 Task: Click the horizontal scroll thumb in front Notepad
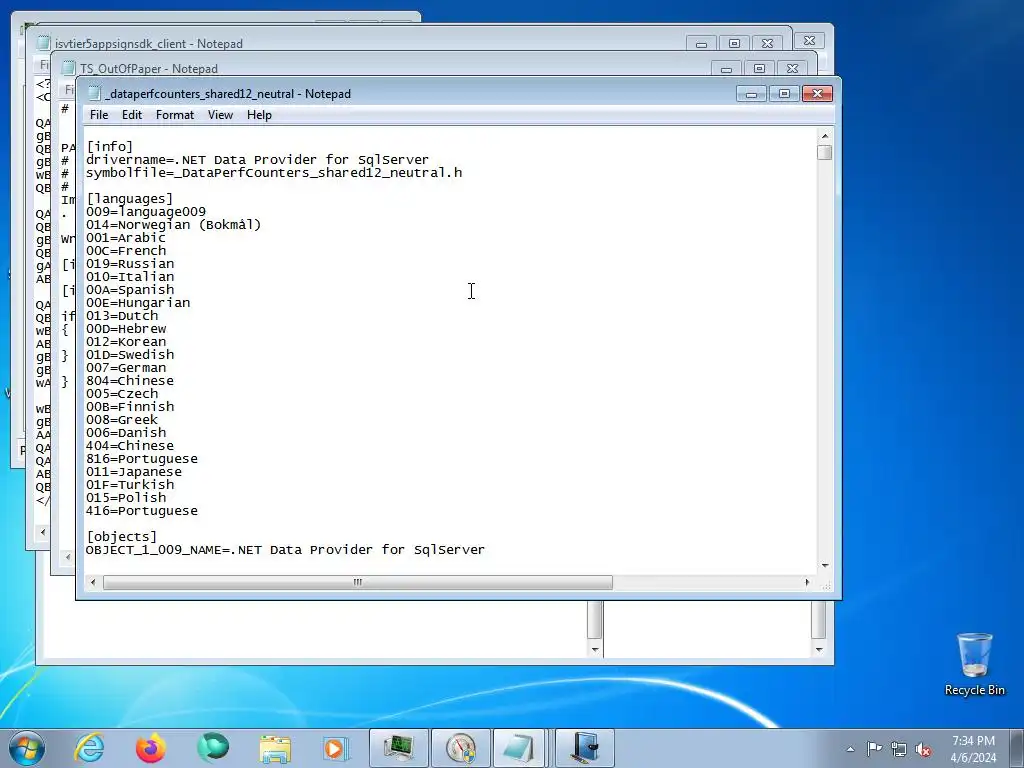[358, 582]
